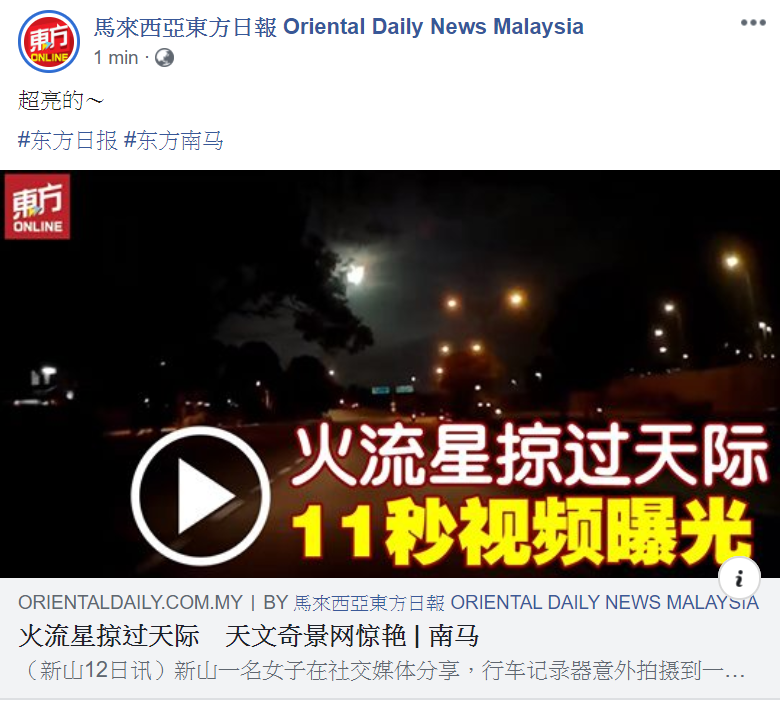
Task: Click the bright meteor glow in the sky
Action: pyautogui.click(x=356, y=273)
